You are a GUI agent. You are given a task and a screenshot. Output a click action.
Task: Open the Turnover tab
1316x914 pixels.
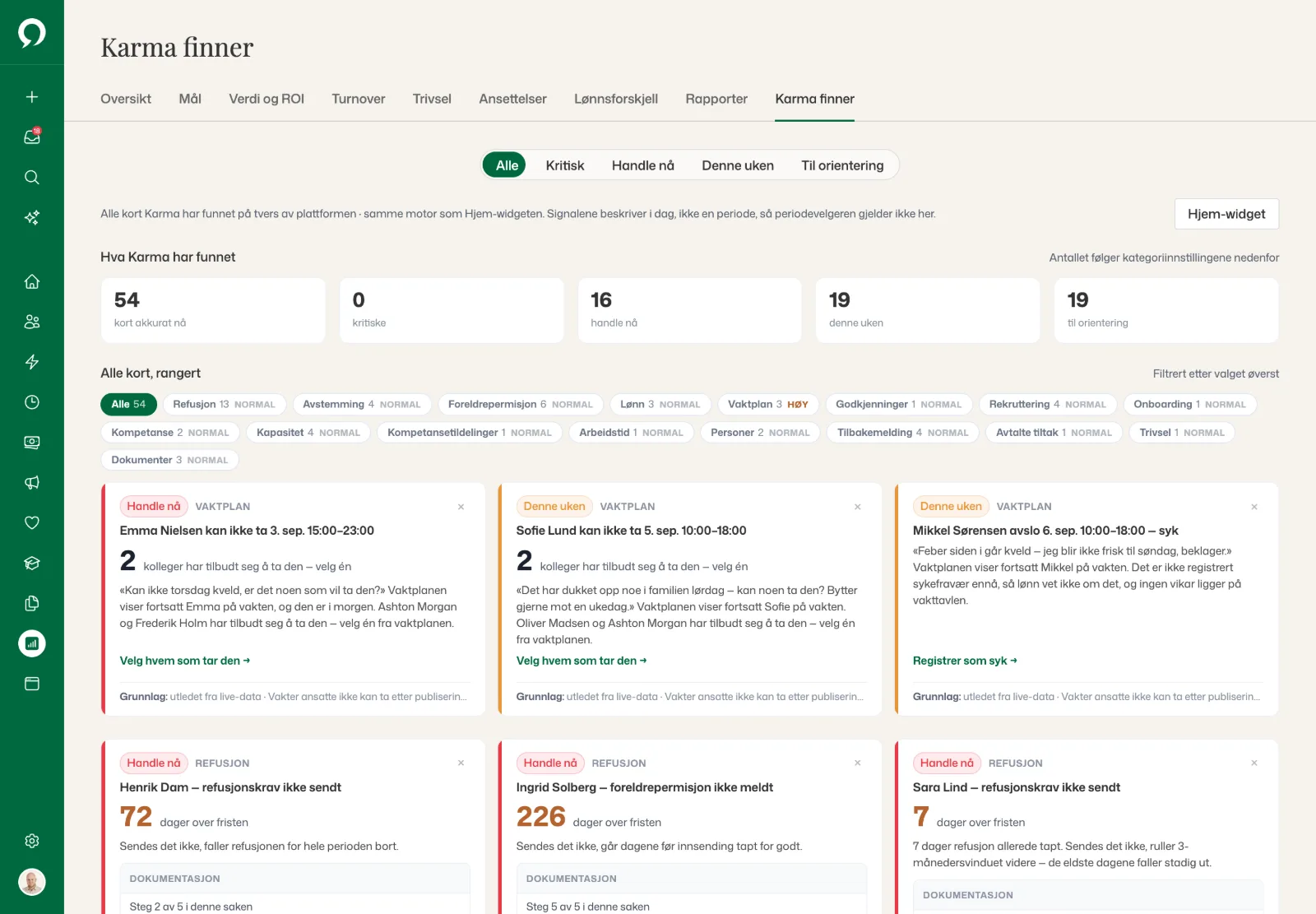(x=359, y=99)
